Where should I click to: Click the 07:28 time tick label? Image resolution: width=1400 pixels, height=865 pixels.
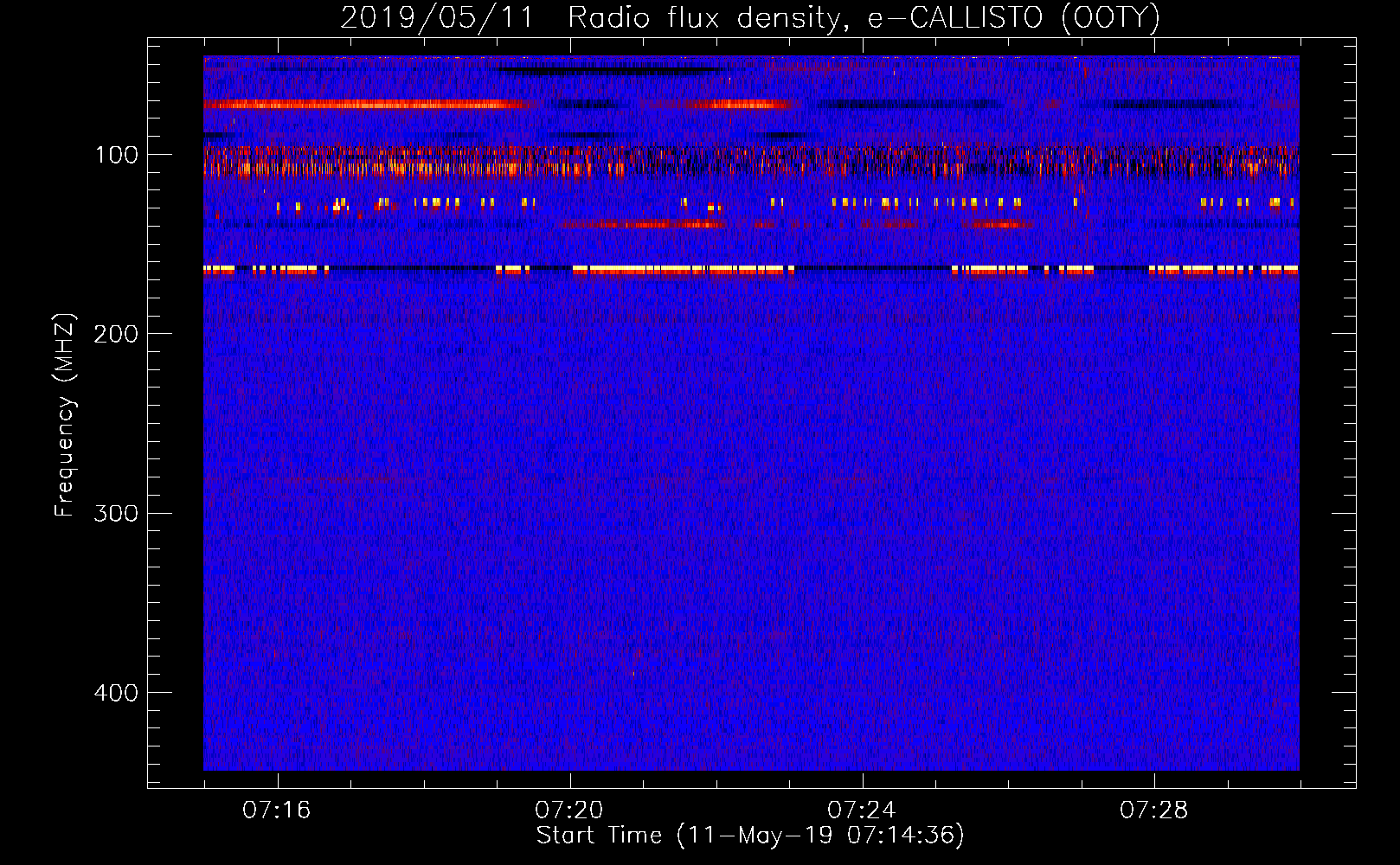click(x=1153, y=811)
